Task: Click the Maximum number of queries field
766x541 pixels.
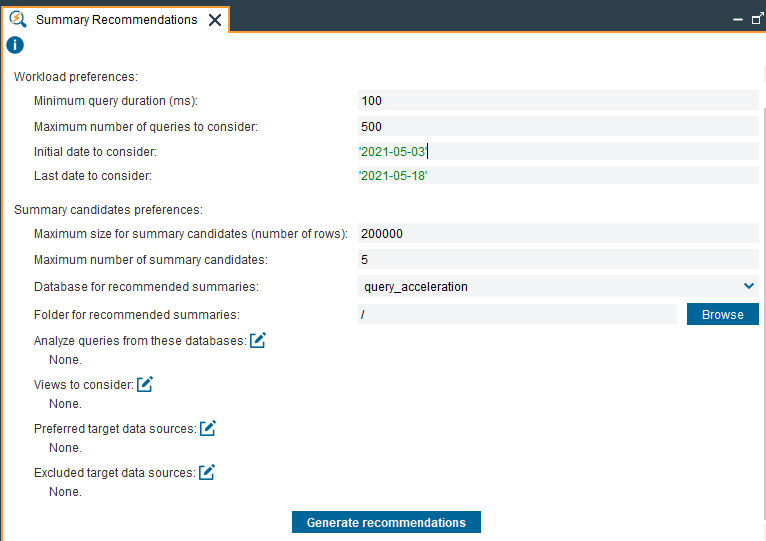Action: 558,127
